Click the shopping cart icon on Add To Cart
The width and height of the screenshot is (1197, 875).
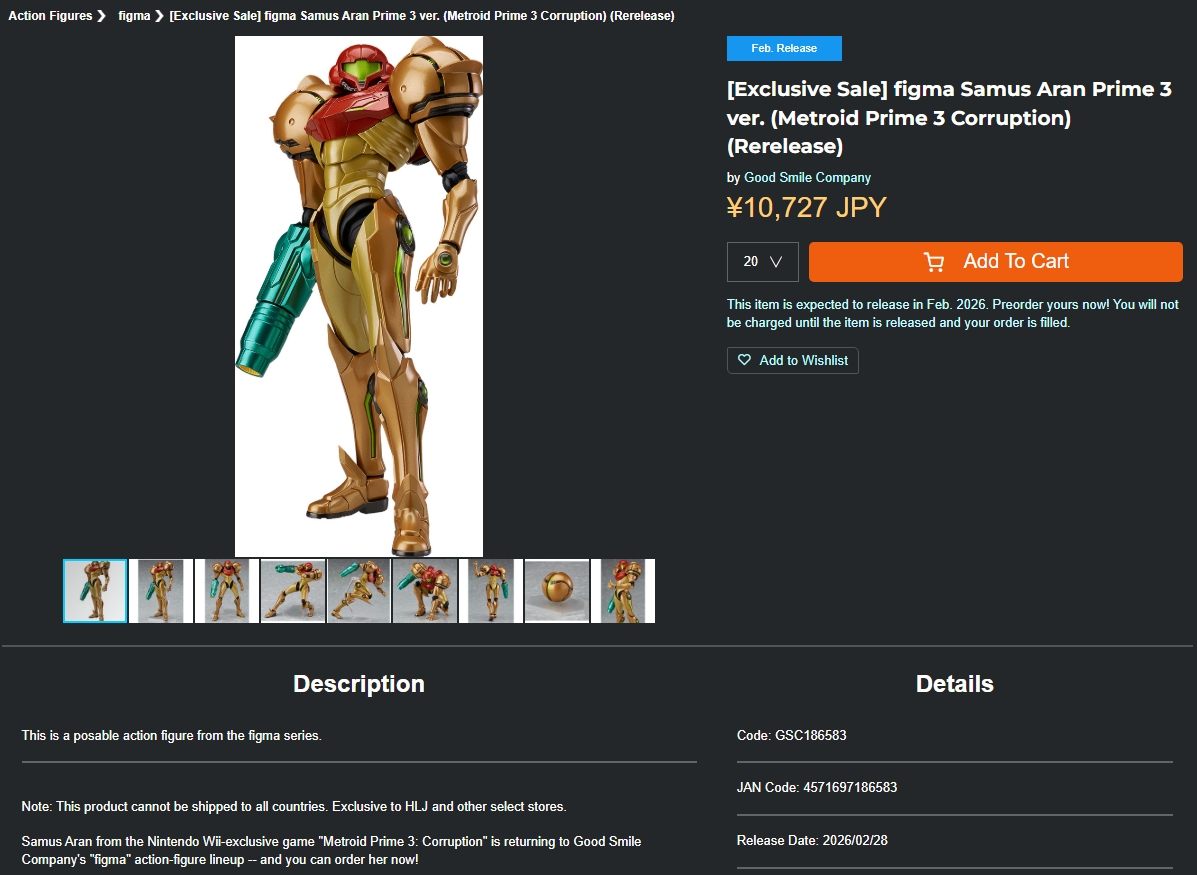934,262
